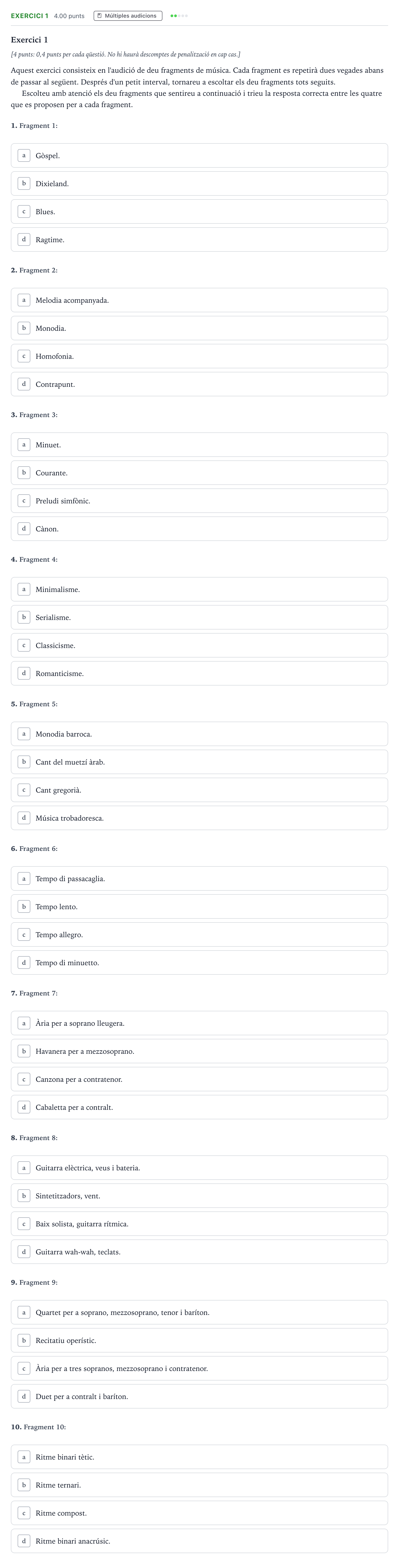Choose 'Havanera per a mezzosoprano' answer
The width and height of the screenshot is (399, 1568).
pyautogui.click(x=199, y=1051)
